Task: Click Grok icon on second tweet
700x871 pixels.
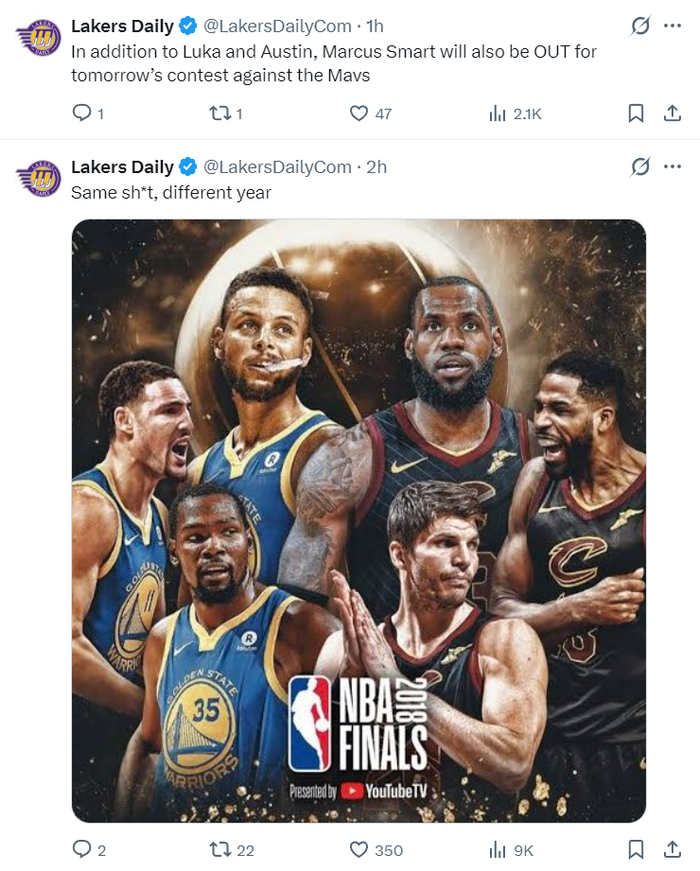Action: click(x=640, y=167)
